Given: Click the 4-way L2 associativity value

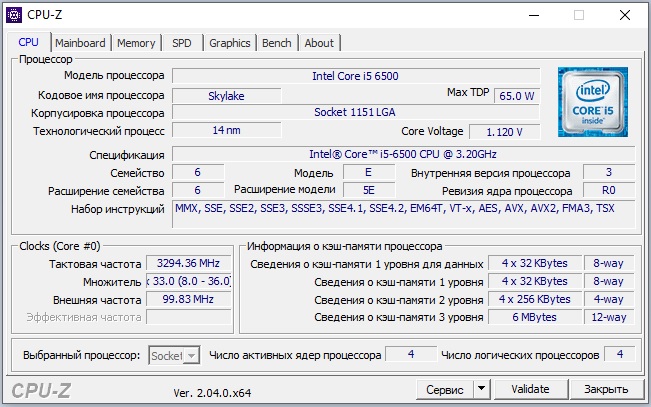Looking at the screenshot, I should click(x=609, y=299).
